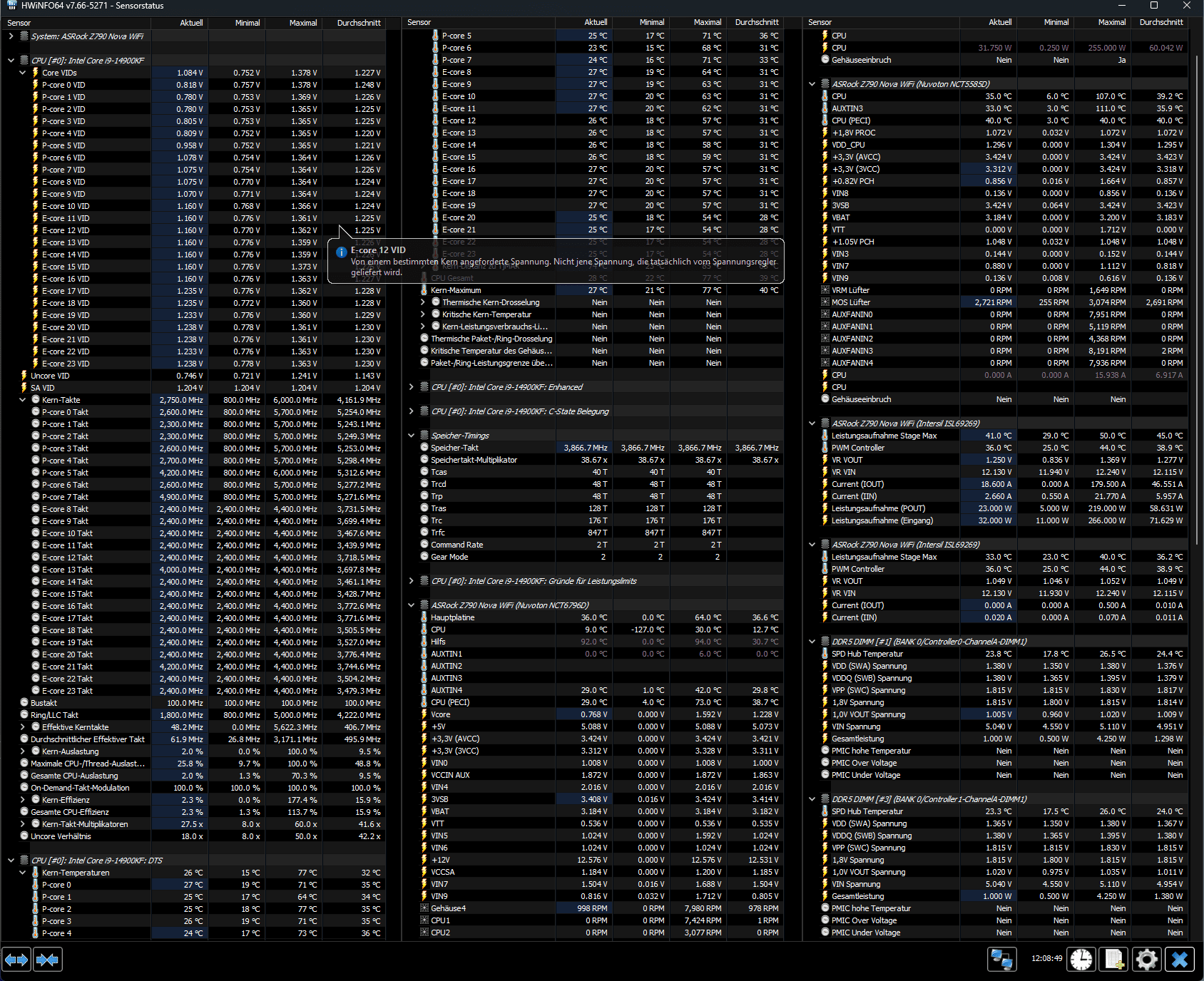Click circle icon beside Speicher-Takt
Screen dimensions: 1204x981
pyautogui.click(x=424, y=448)
